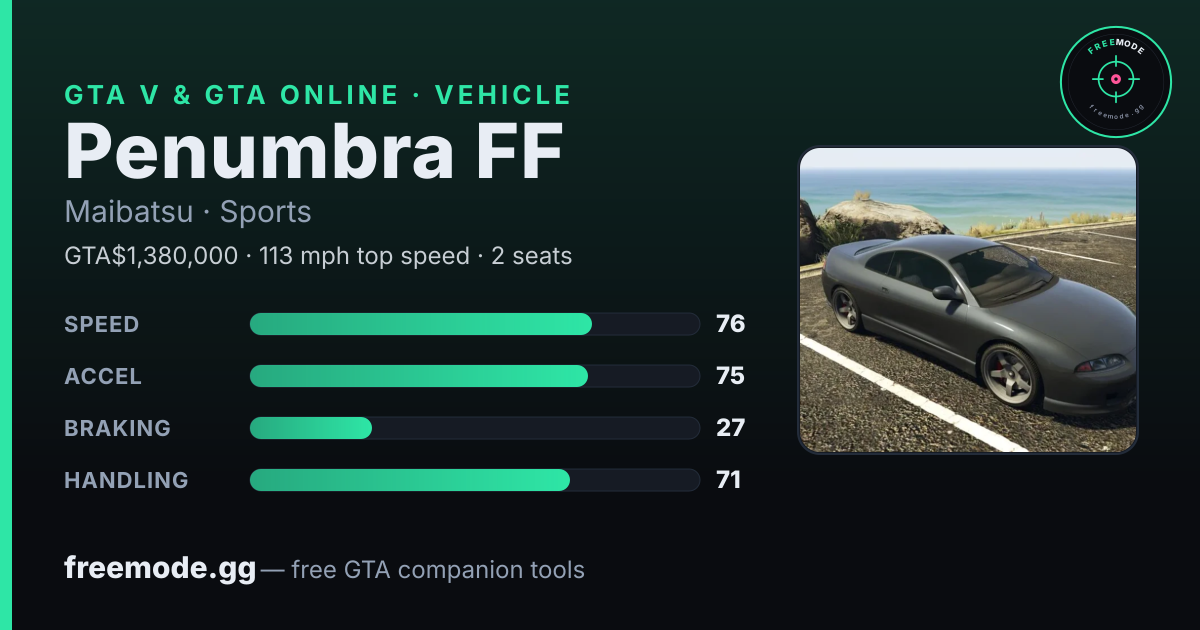The image size is (1200, 630).
Task: Click the BRAKING label
Action: coord(118,428)
